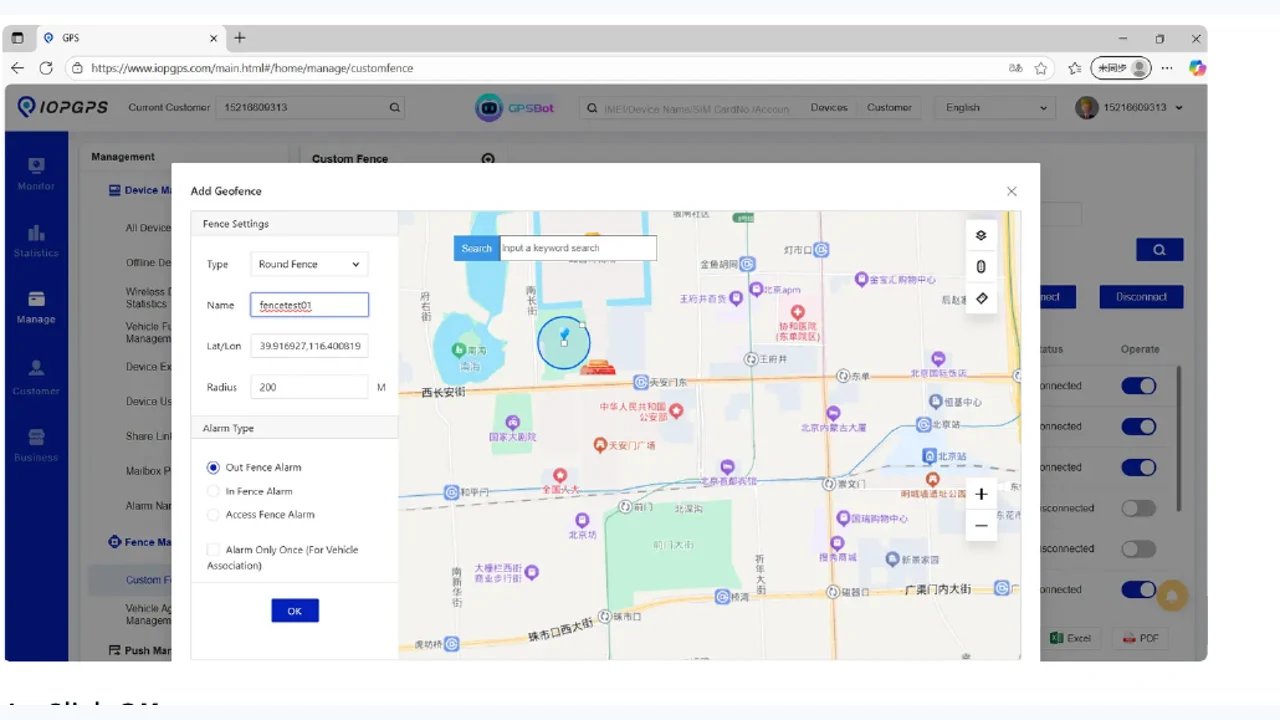The image size is (1280, 720).
Task: Zoom out the map with minus
Action: [981, 525]
